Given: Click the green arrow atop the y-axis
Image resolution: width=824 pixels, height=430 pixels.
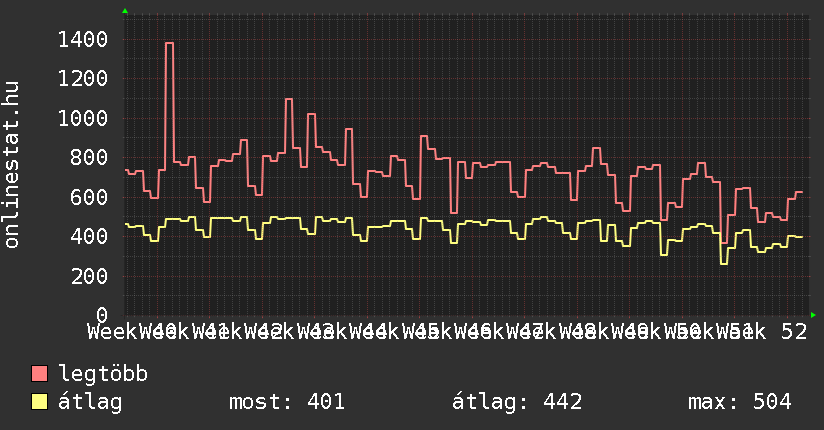Looking at the screenshot, I should [x=125, y=11].
